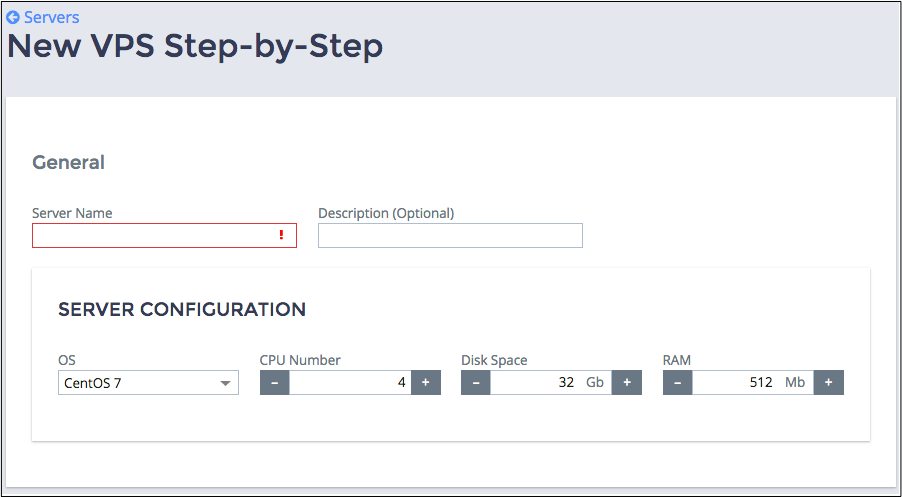The width and height of the screenshot is (902, 497).
Task: Click the red exclamation error icon
Action: 282,236
